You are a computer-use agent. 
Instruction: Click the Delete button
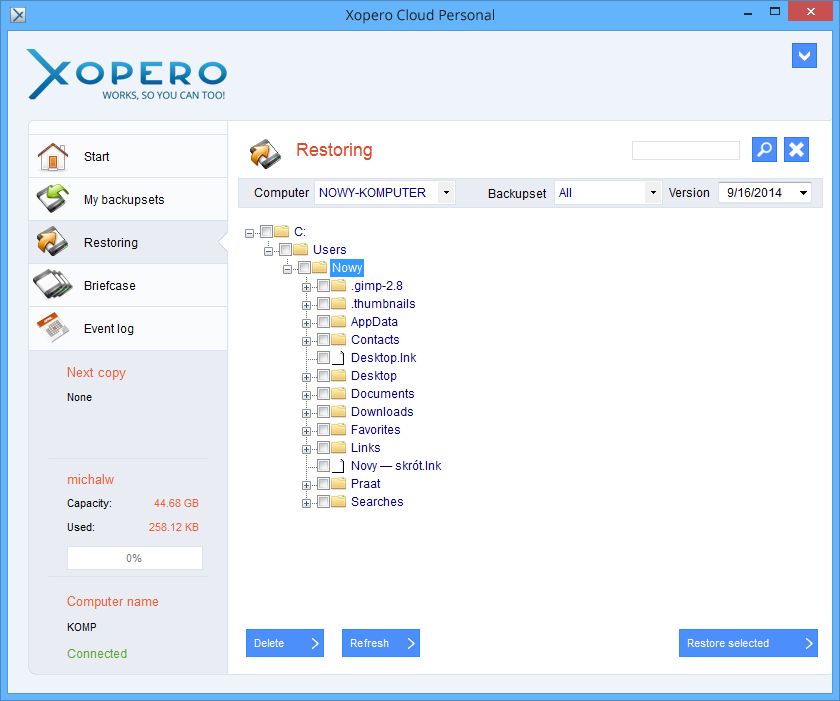(285, 643)
